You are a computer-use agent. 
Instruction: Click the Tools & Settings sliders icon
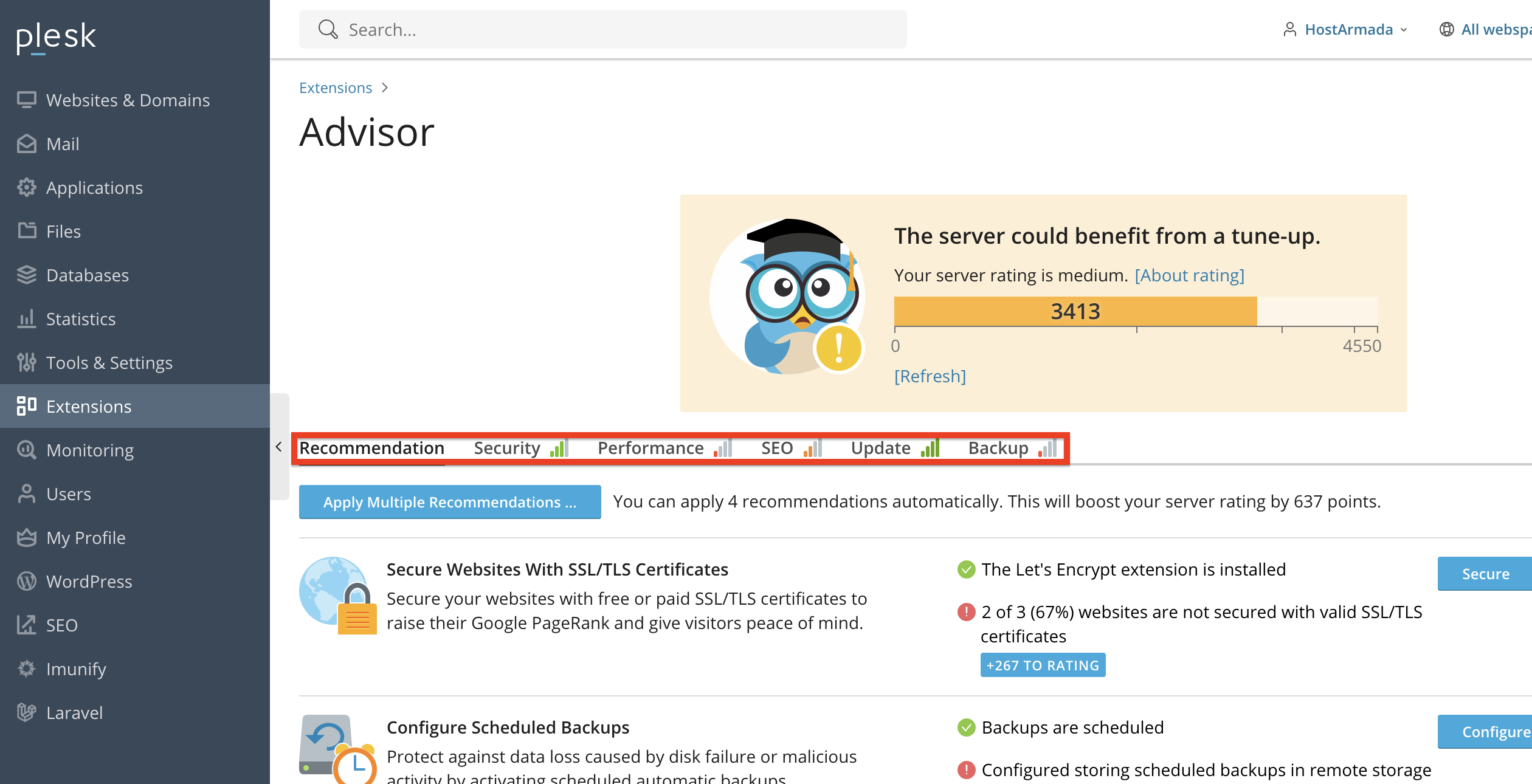click(27, 362)
